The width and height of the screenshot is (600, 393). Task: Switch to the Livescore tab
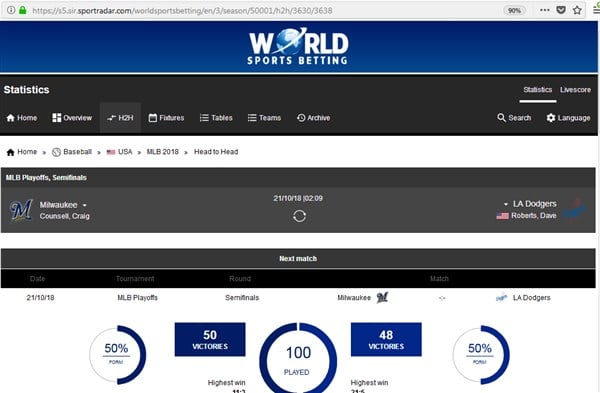[x=575, y=90]
